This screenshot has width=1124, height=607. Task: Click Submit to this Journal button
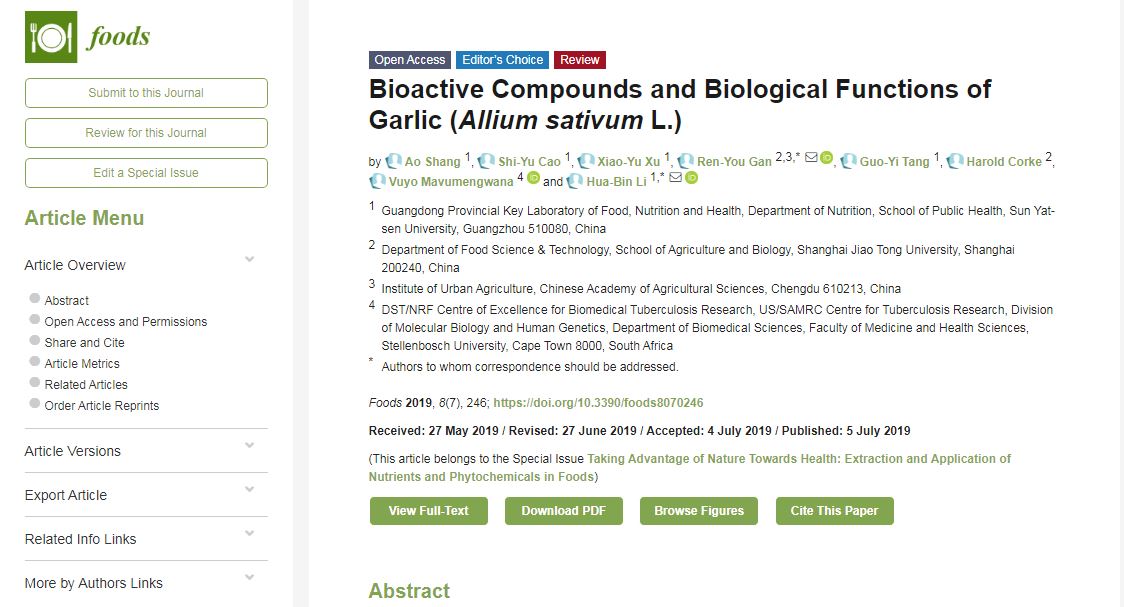[146, 93]
